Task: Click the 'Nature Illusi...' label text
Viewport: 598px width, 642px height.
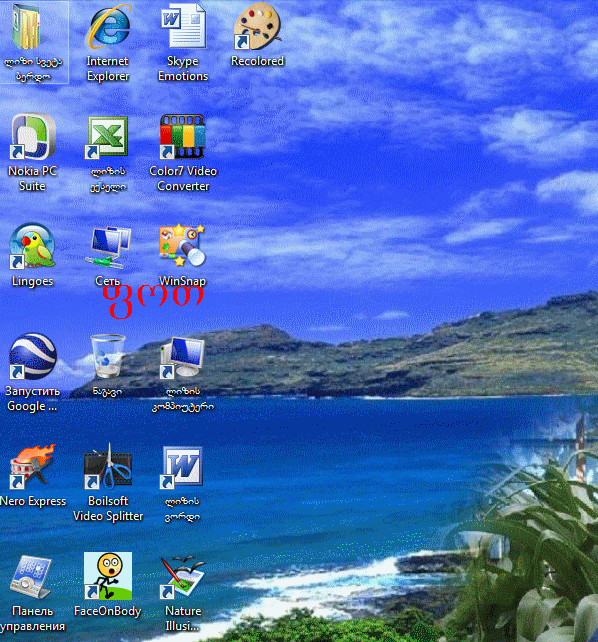Action: [x=183, y=619]
